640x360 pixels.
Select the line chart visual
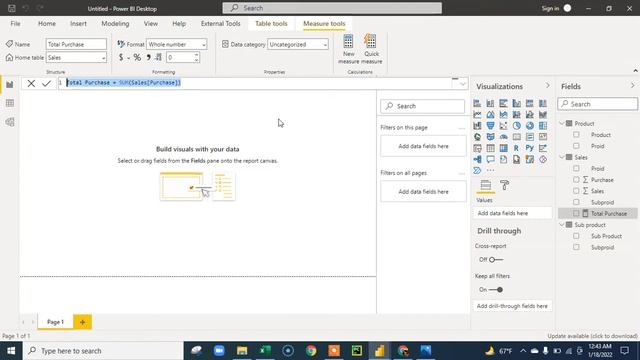point(477,115)
